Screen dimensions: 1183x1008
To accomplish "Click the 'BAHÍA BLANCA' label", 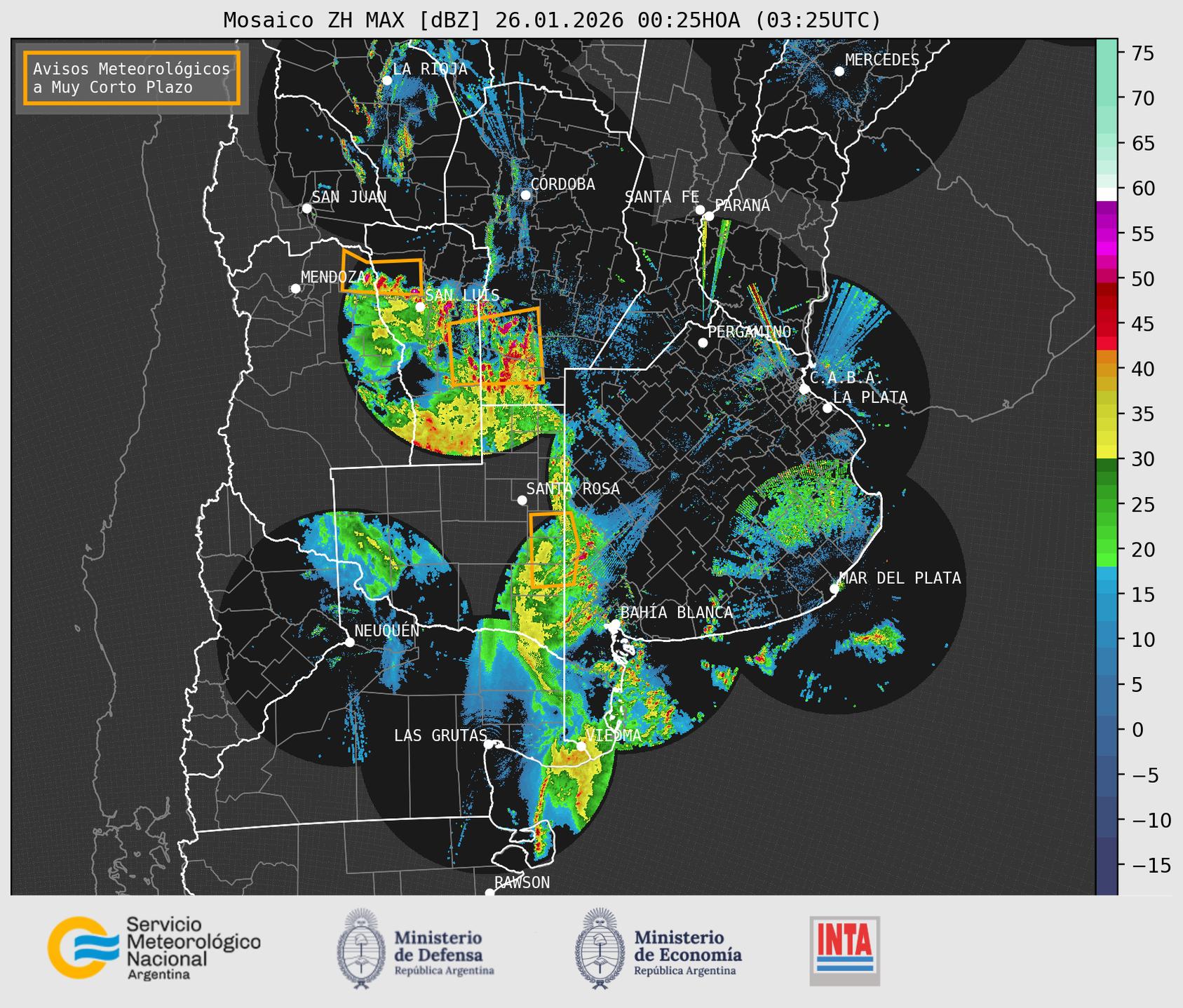I will pos(677,613).
